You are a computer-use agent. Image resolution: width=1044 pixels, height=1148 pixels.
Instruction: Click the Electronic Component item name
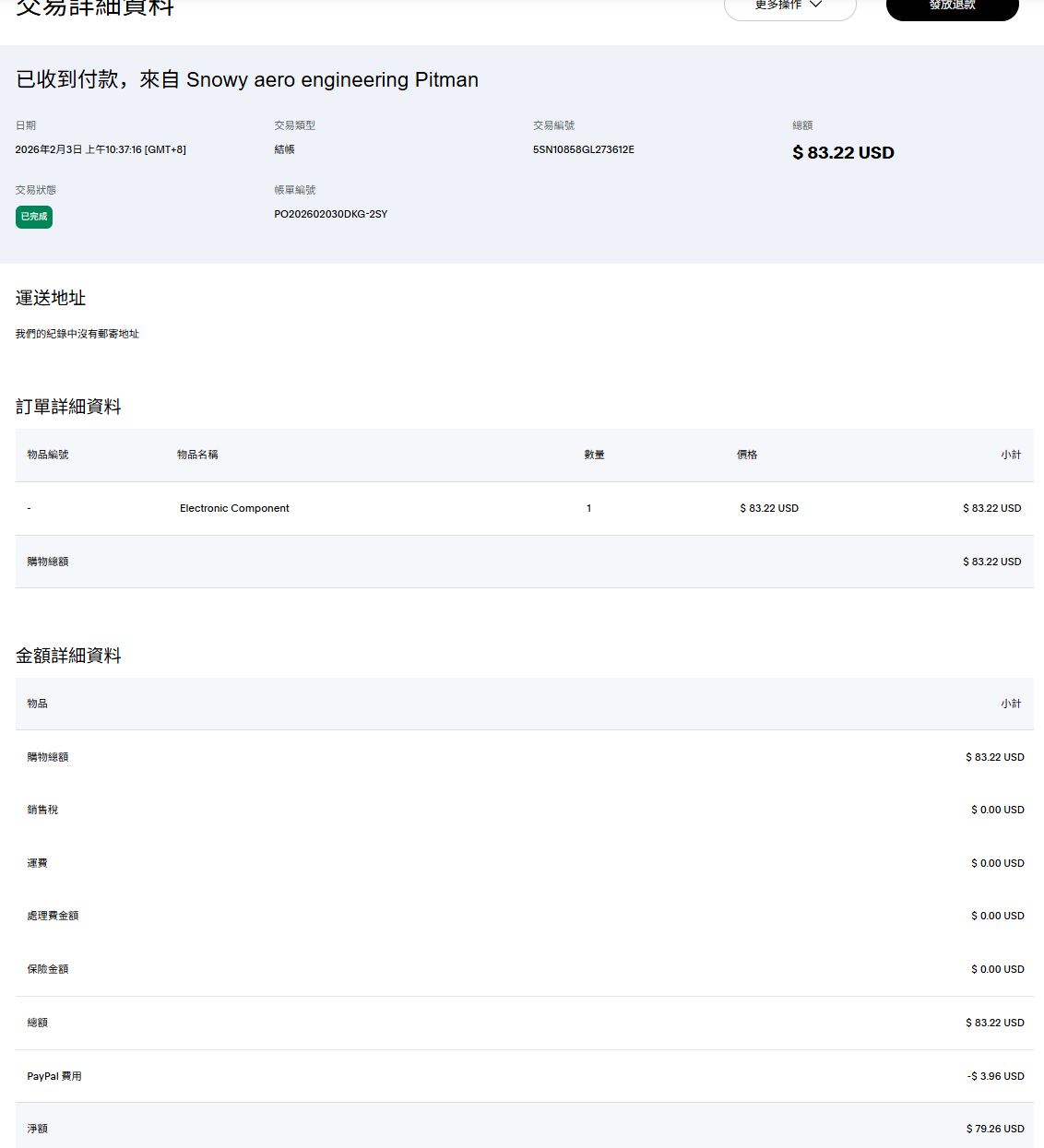234,508
